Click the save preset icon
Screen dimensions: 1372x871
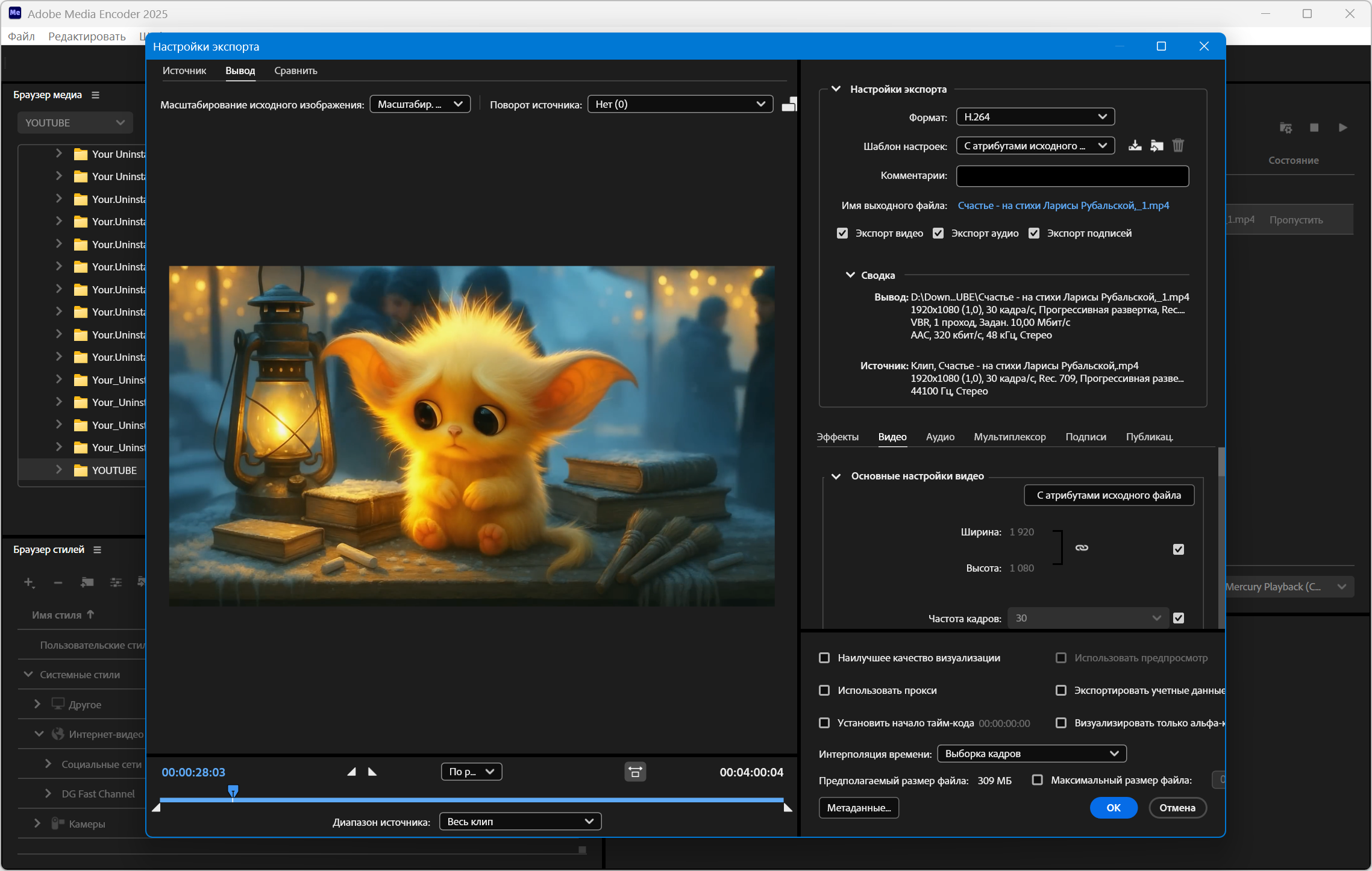pyautogui.click(x=1135, y=146)
